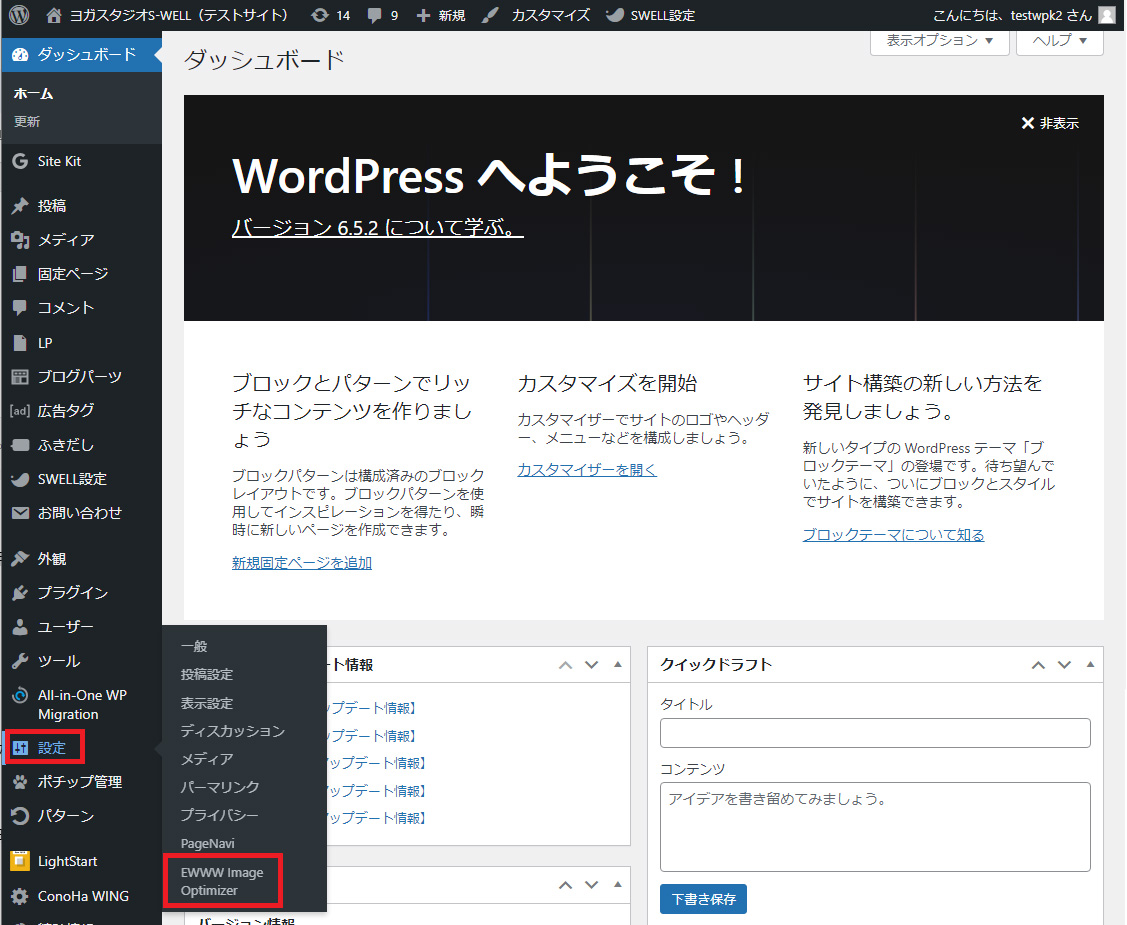The width and height of the screenshot is (1127, 925).
Task: Open 更新 under the dashboard menu
Action: coord(27,121)
